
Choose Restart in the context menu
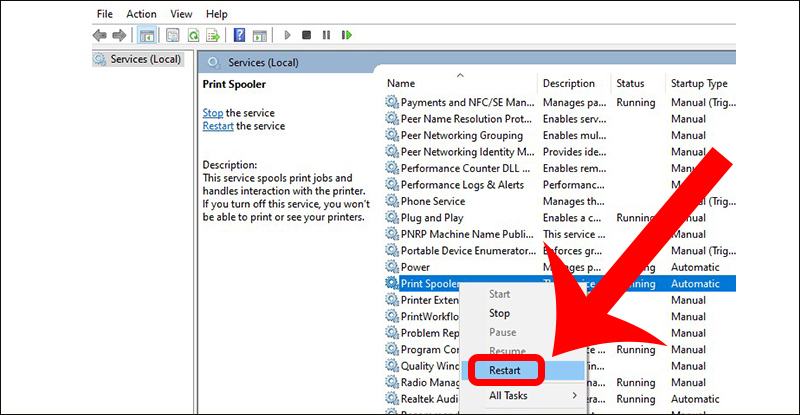tap(505, 371)
